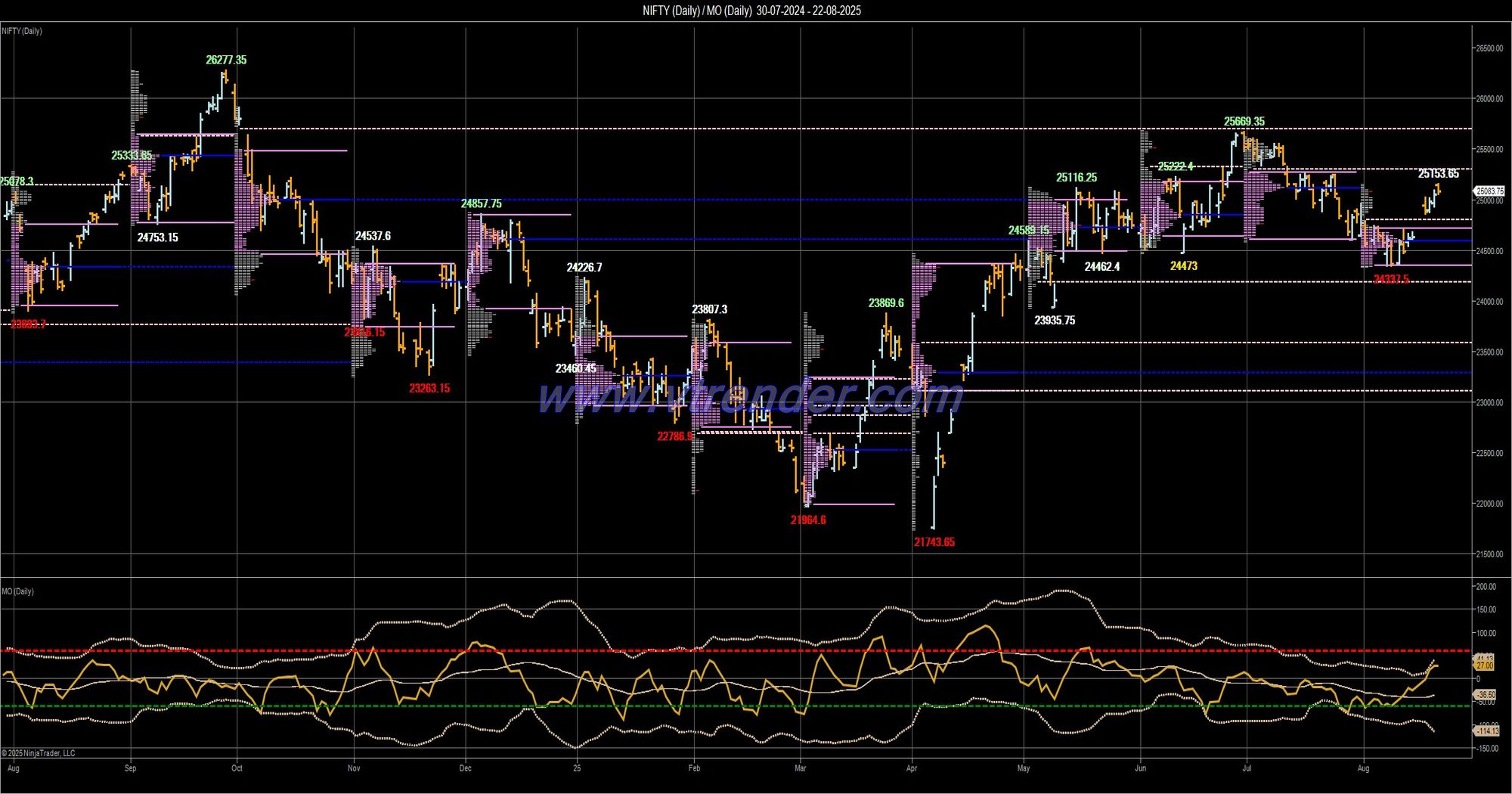This screenshot has height=794, width=1512.
Task: Click the NIFTY (Daily) panel label
Action: pyautogui.click(x=22, y=31)
